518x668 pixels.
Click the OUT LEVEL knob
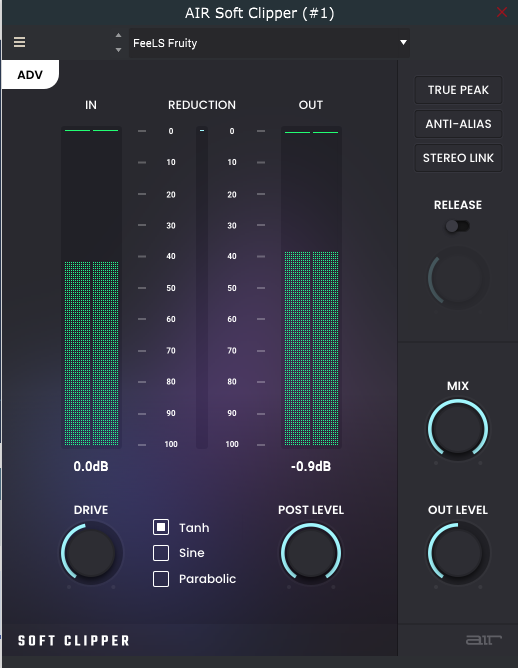coord(458,553)
